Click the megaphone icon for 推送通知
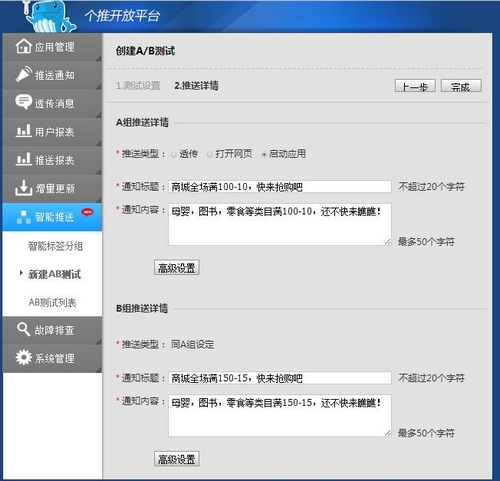This screenshot has width=500, height=481. [x=23, y=74]
